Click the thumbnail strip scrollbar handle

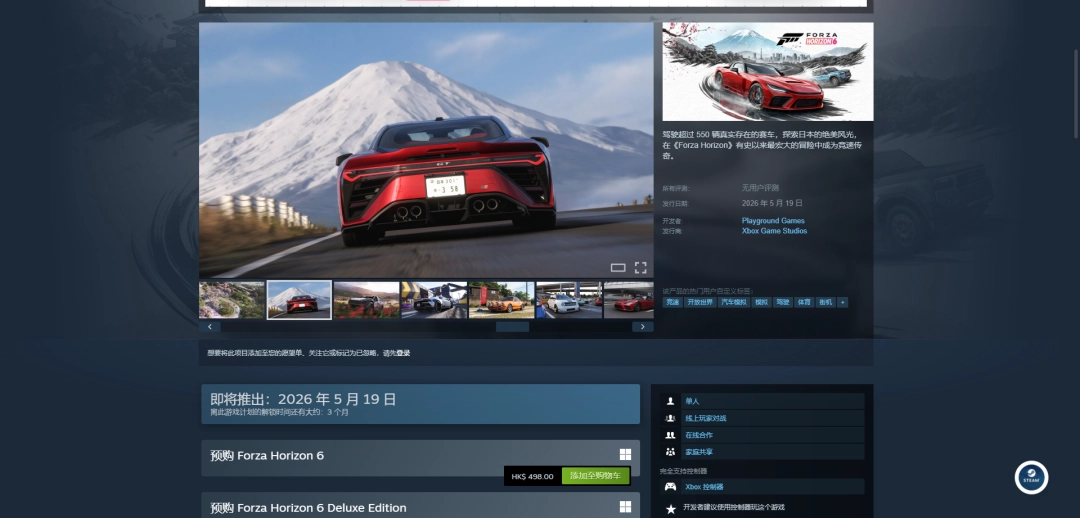(x=512, y=327)
